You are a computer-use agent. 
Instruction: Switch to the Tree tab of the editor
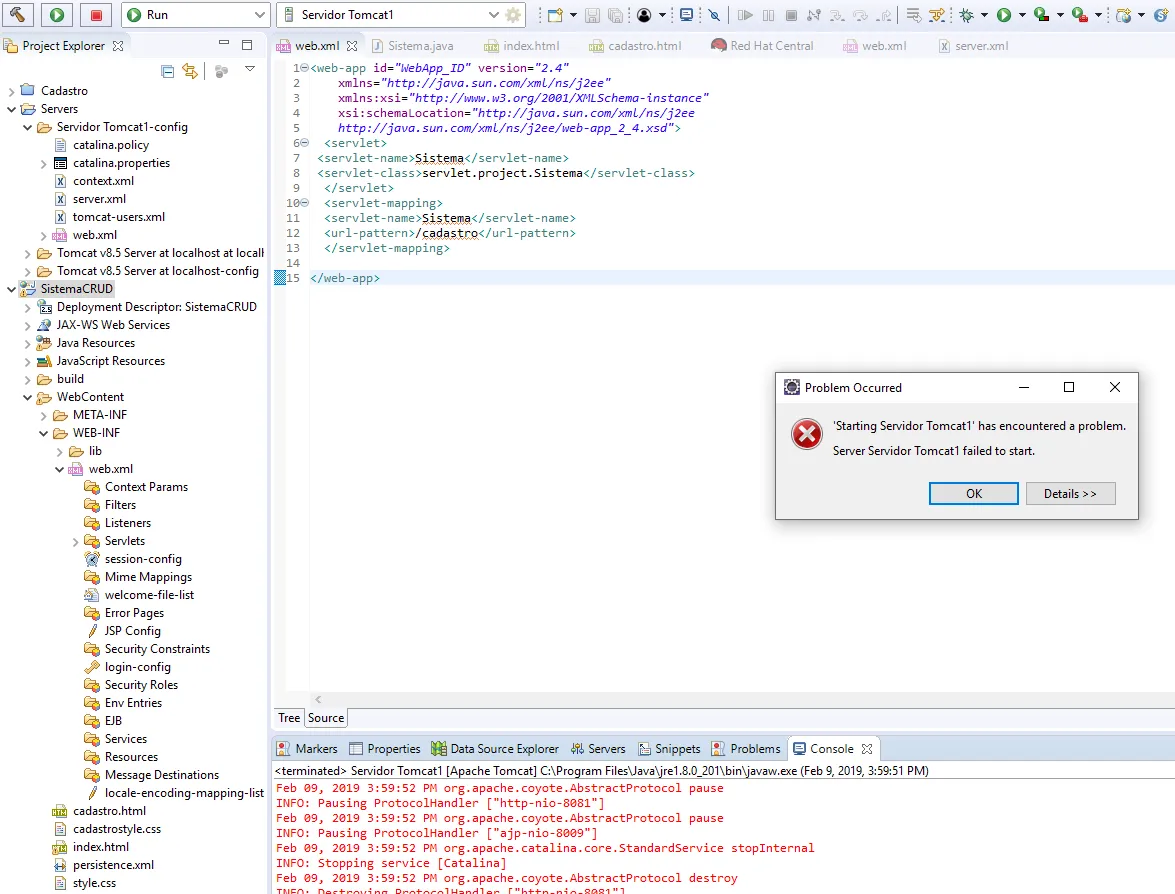pyautogui.click(x=289, y=718)
